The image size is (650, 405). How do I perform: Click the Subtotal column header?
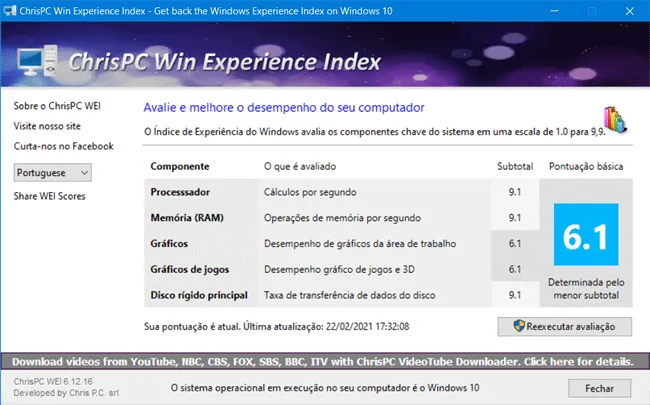tap(515, 166)
